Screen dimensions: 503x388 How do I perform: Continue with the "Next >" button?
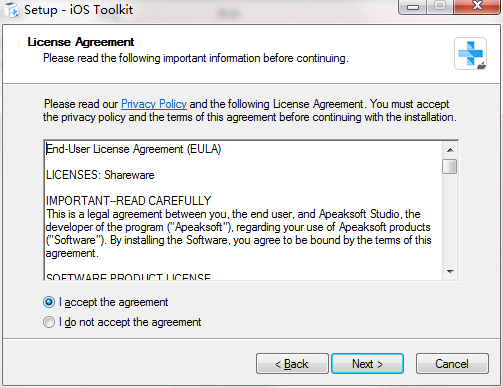pos(367,364)
